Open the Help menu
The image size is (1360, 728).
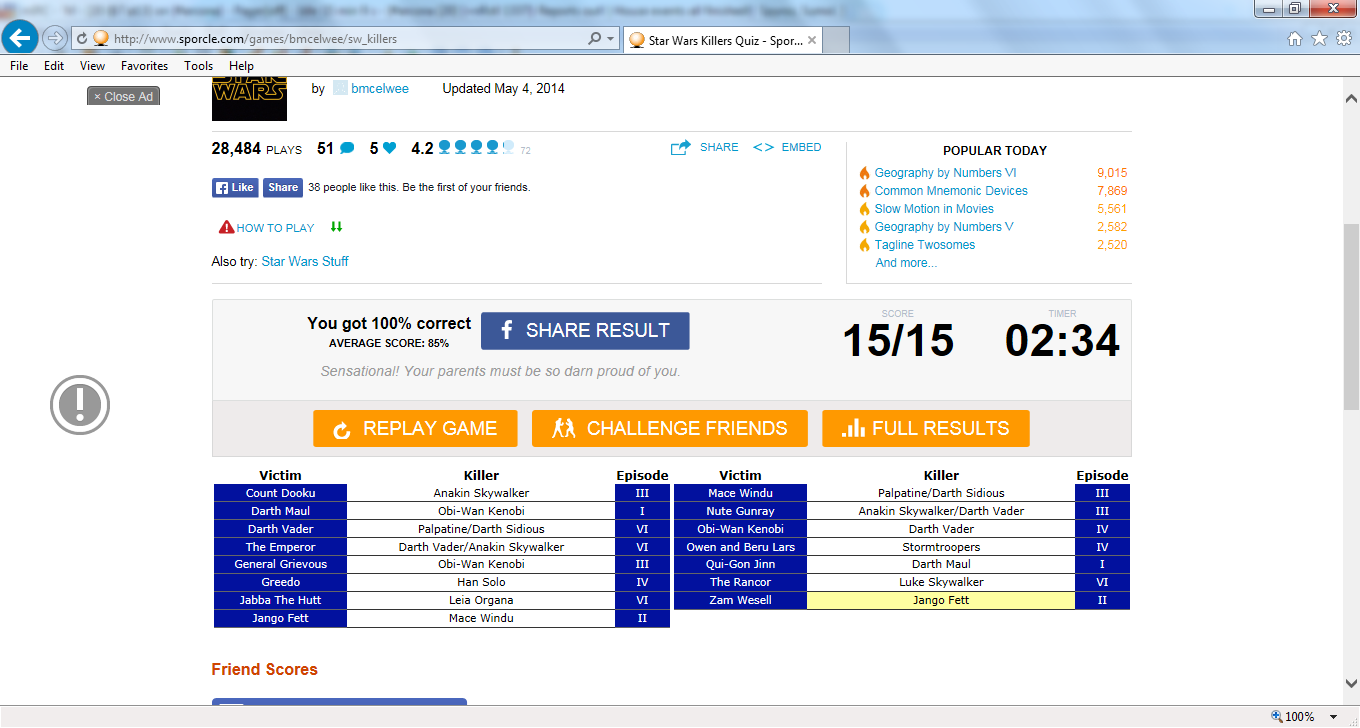[x=241, y=66]
